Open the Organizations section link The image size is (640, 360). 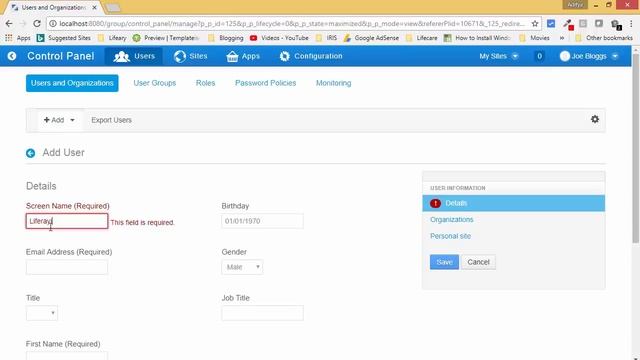pos(451,220)
